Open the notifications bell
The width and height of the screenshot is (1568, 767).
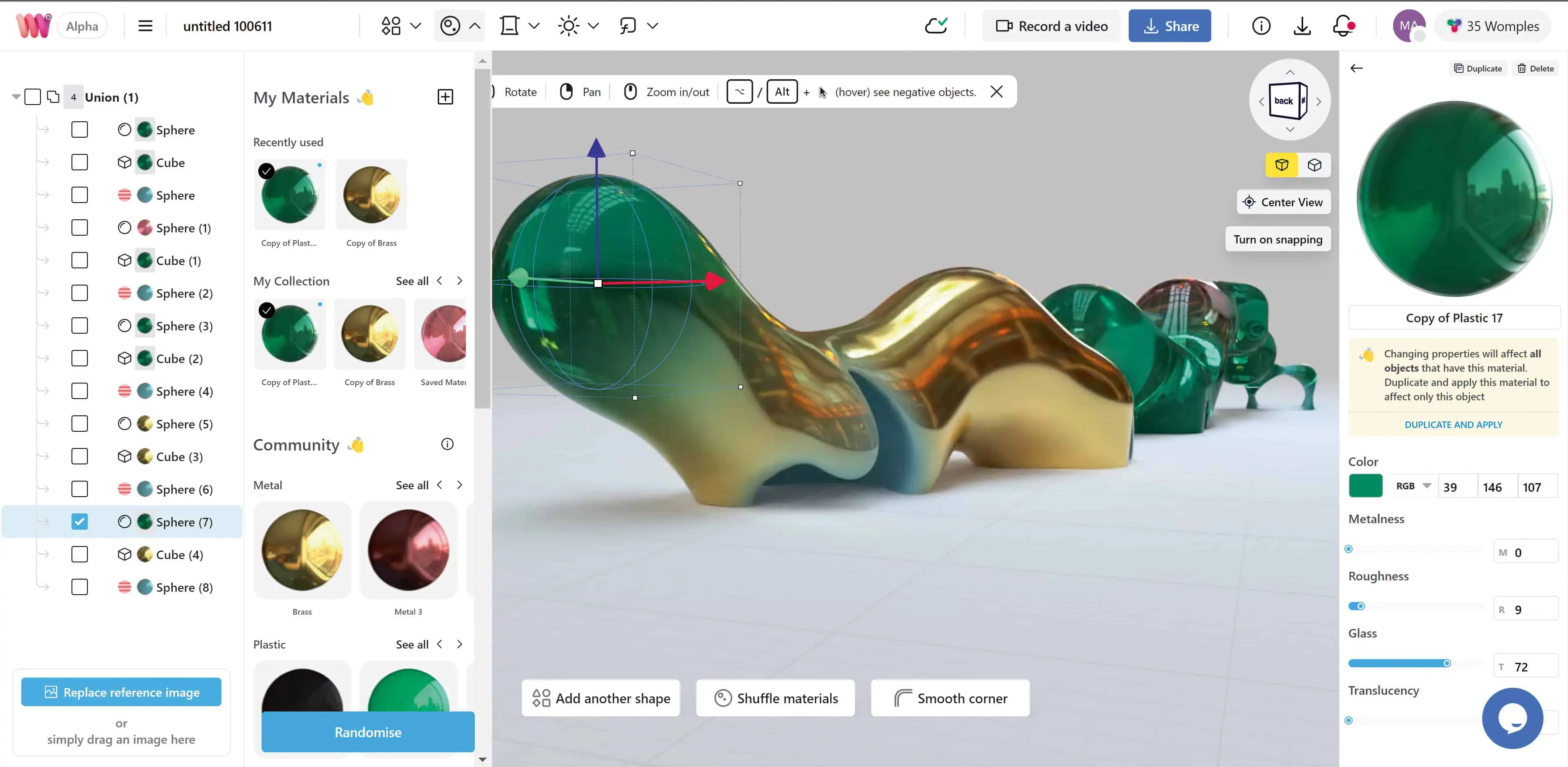[x=1343, y=26]
